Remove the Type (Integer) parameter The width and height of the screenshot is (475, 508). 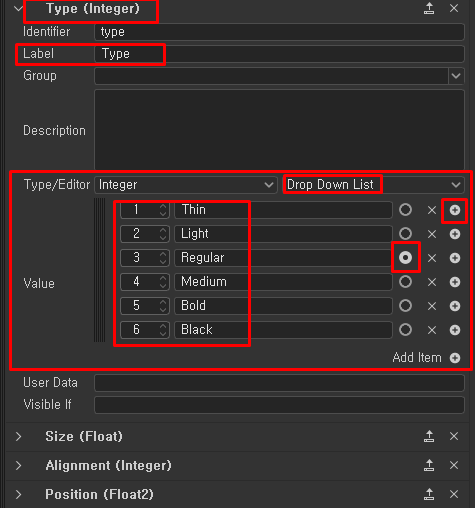tap(454, 8)
